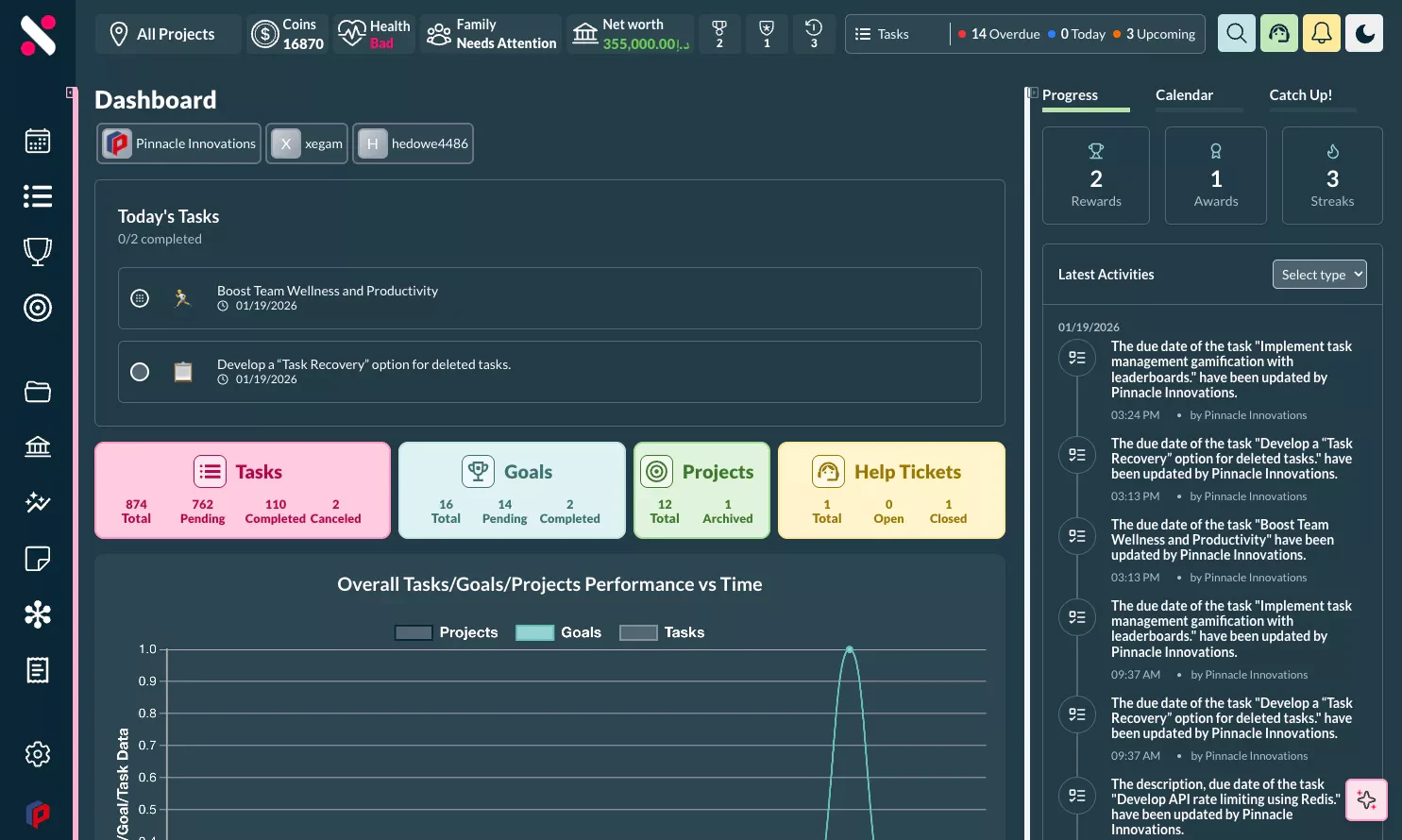1402x840 pixels.
Task: Open Projects via the target sidebar icon
Action: tap(38, 308)
